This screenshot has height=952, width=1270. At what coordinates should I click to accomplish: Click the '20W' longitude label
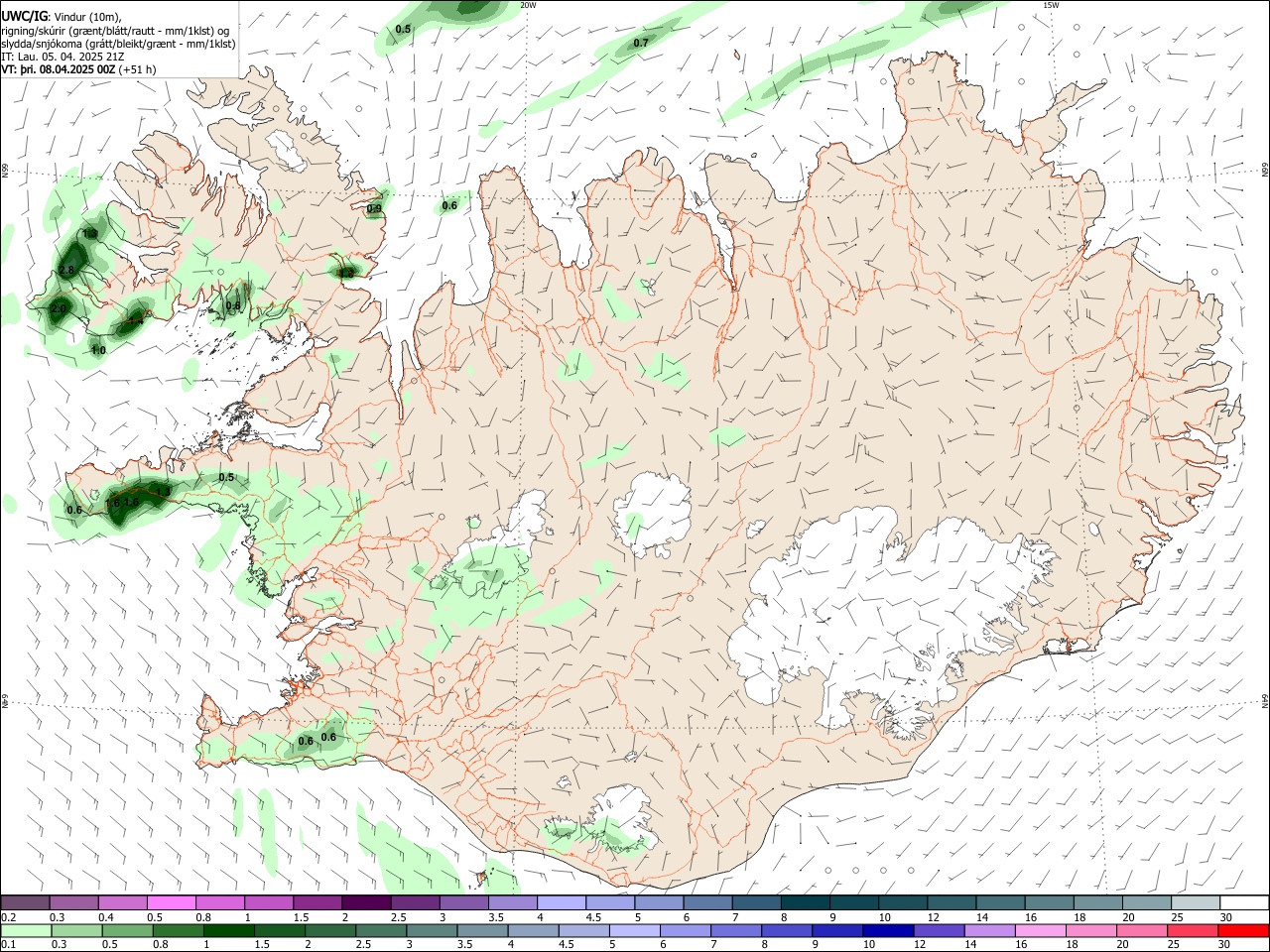point(528,5)
